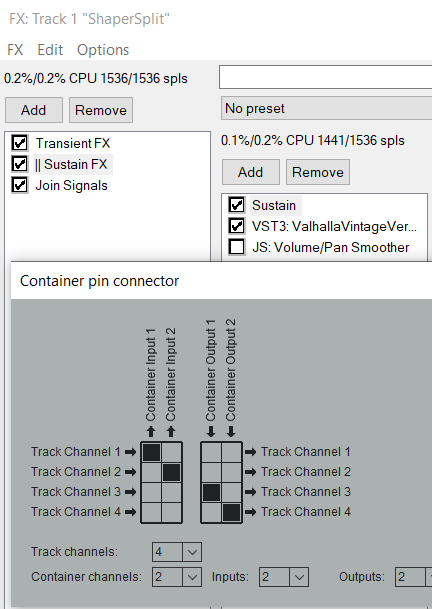Select the VST3: ValhallaVintageVerb entry
This screenshot has width=432, height=609.
[334, 226]
